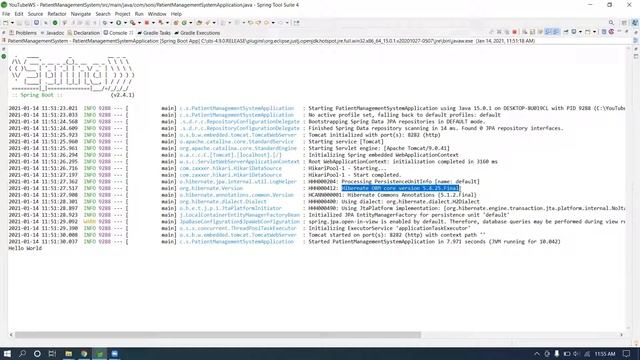Open the Refactor menu

[x=57, y=14]
